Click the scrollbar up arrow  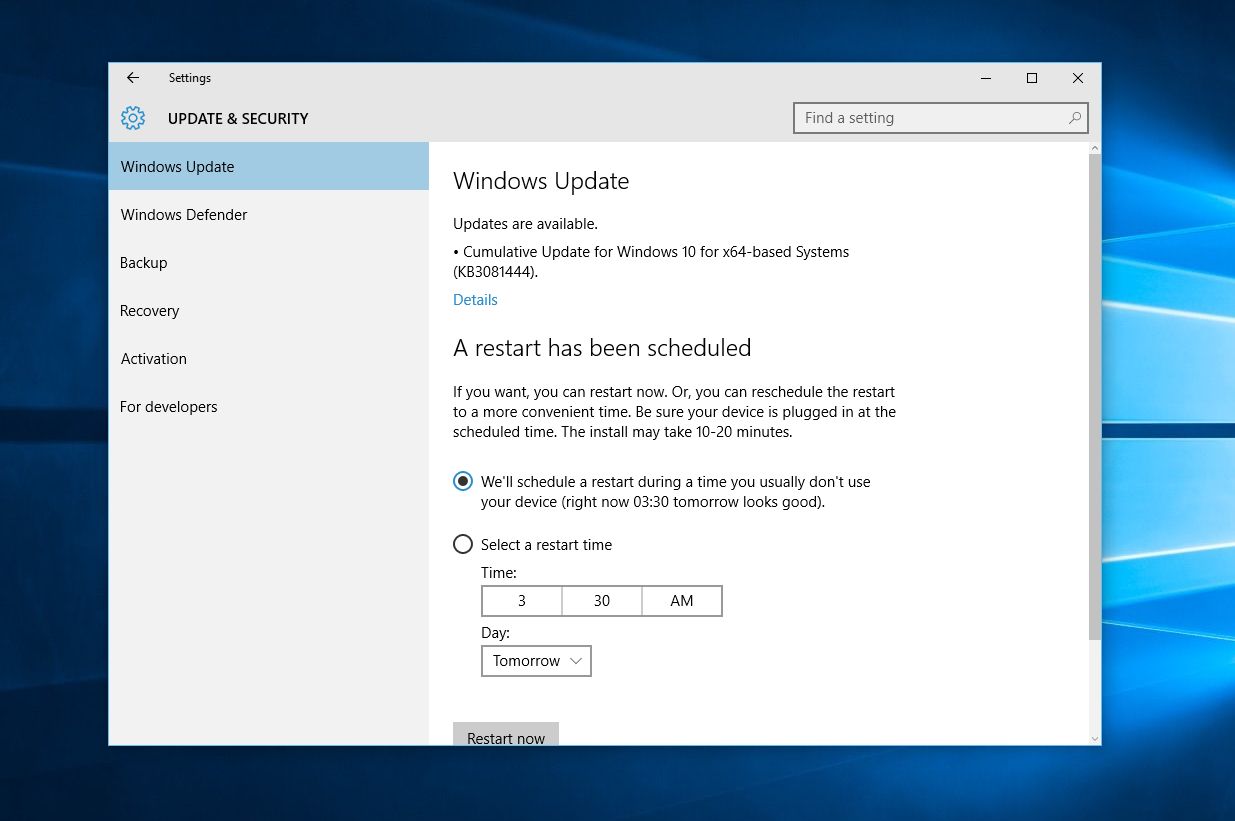pos(1094,149)
